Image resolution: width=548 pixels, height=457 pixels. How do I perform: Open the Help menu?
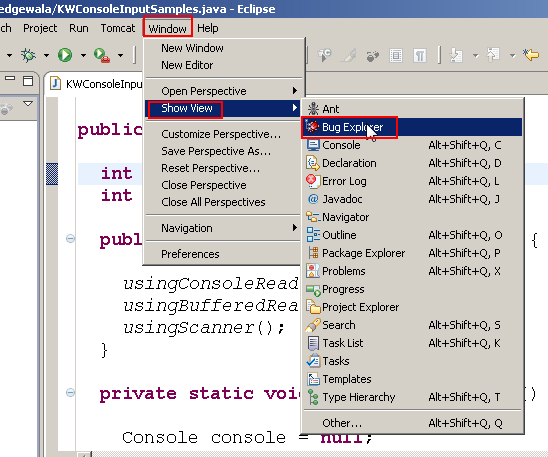(x=208, y=28)
